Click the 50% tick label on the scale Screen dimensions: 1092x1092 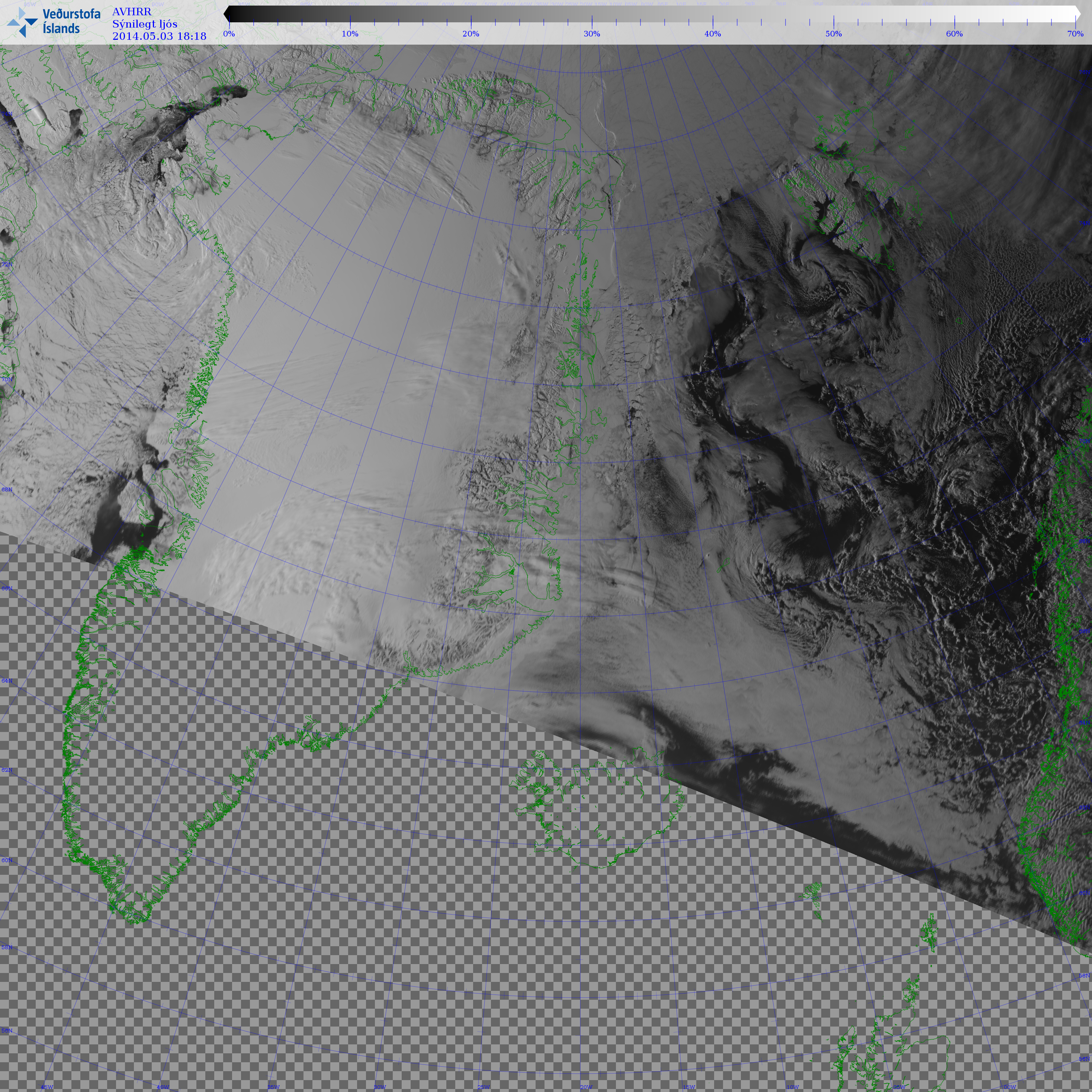[x=833, y=34]
